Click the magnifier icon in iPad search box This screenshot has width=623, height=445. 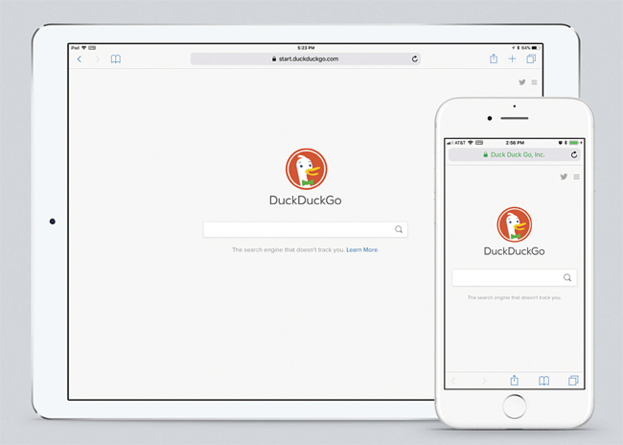398,229
